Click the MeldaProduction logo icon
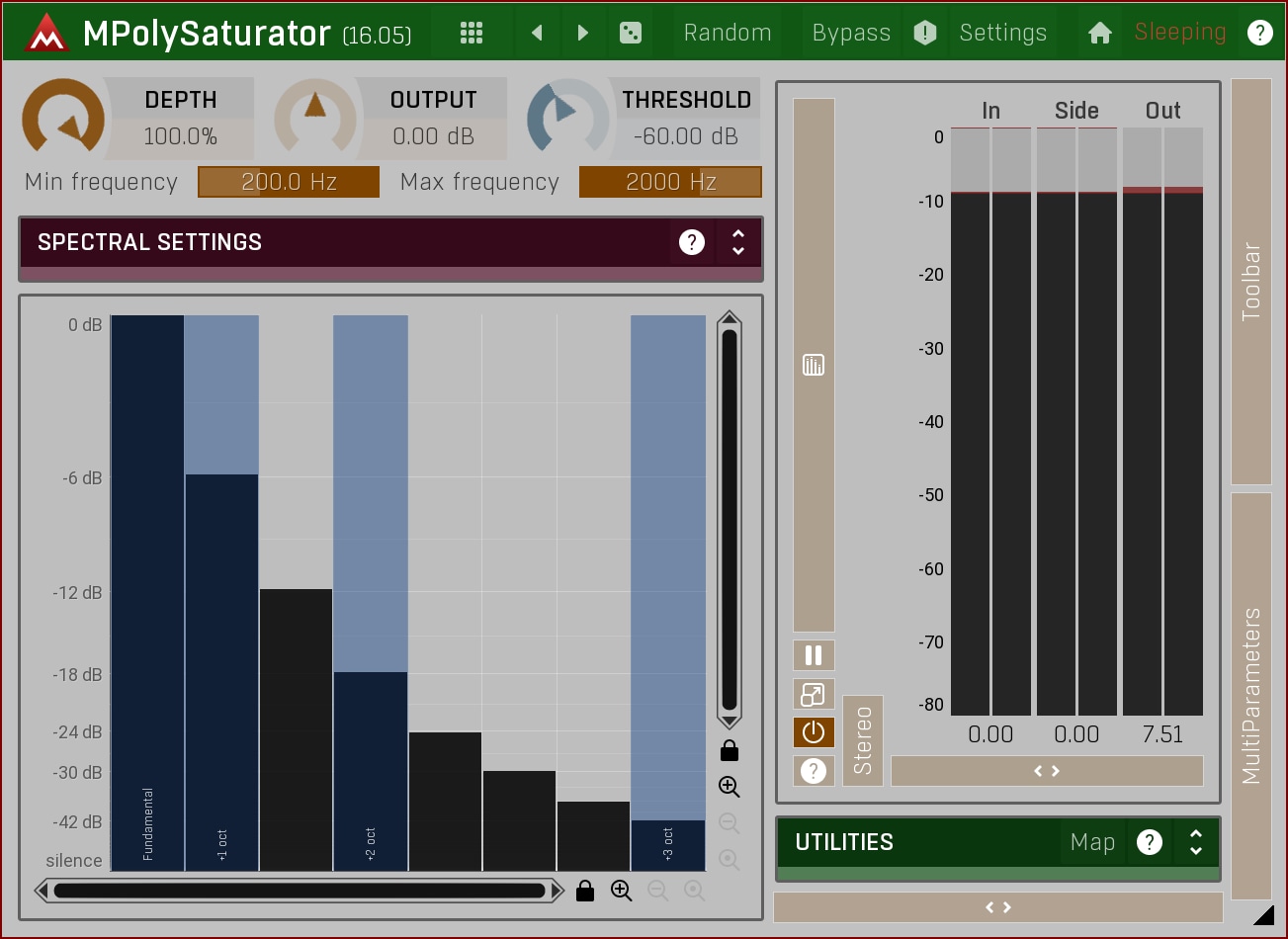 (x=46, y=34)
